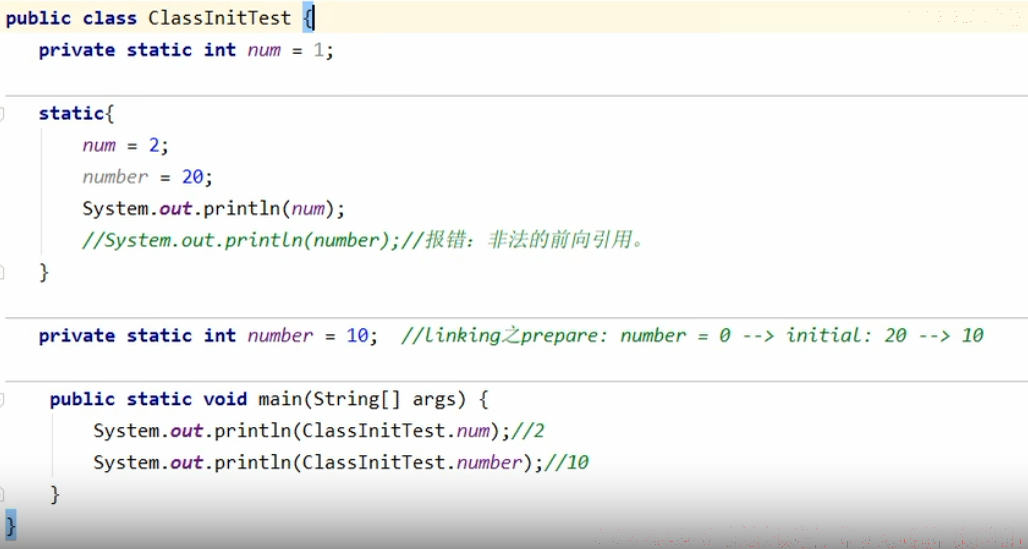Click the value 1 in the num declaration

pyautogui.click(x=318, y=50)
